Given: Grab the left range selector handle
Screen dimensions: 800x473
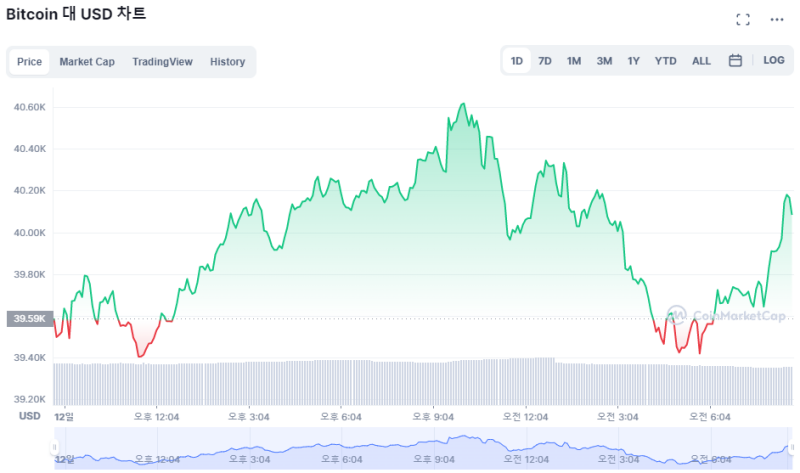Looking at the screenshot, I should [54, 447].
